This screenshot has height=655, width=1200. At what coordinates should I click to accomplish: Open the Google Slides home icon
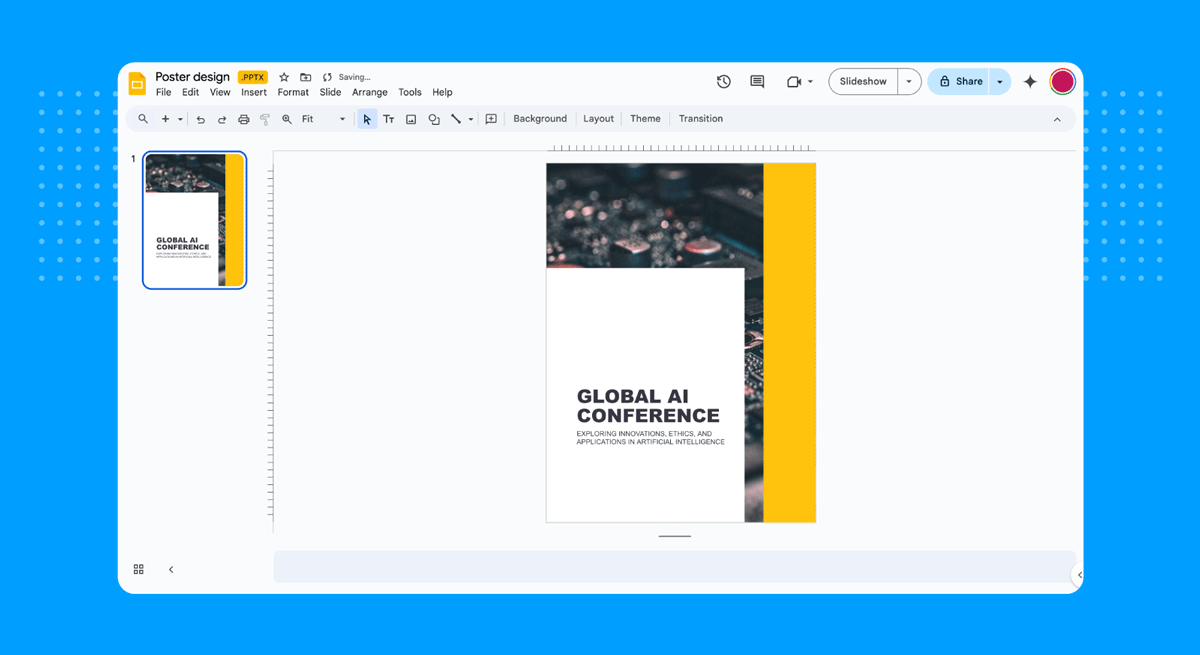[x=137, y=83]
